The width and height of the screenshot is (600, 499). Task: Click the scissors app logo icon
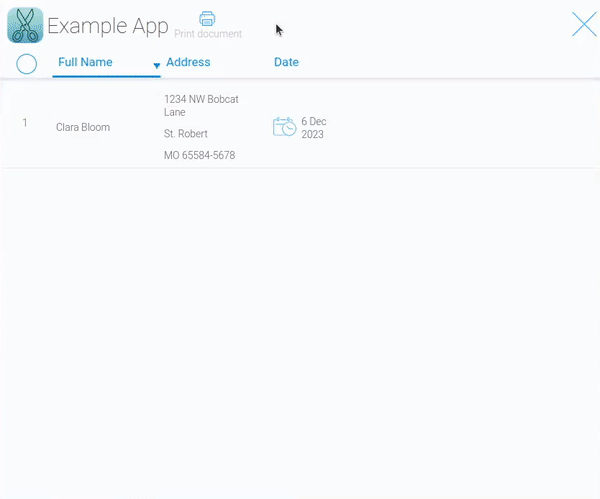pyautogui.click(x=25, y=25)
